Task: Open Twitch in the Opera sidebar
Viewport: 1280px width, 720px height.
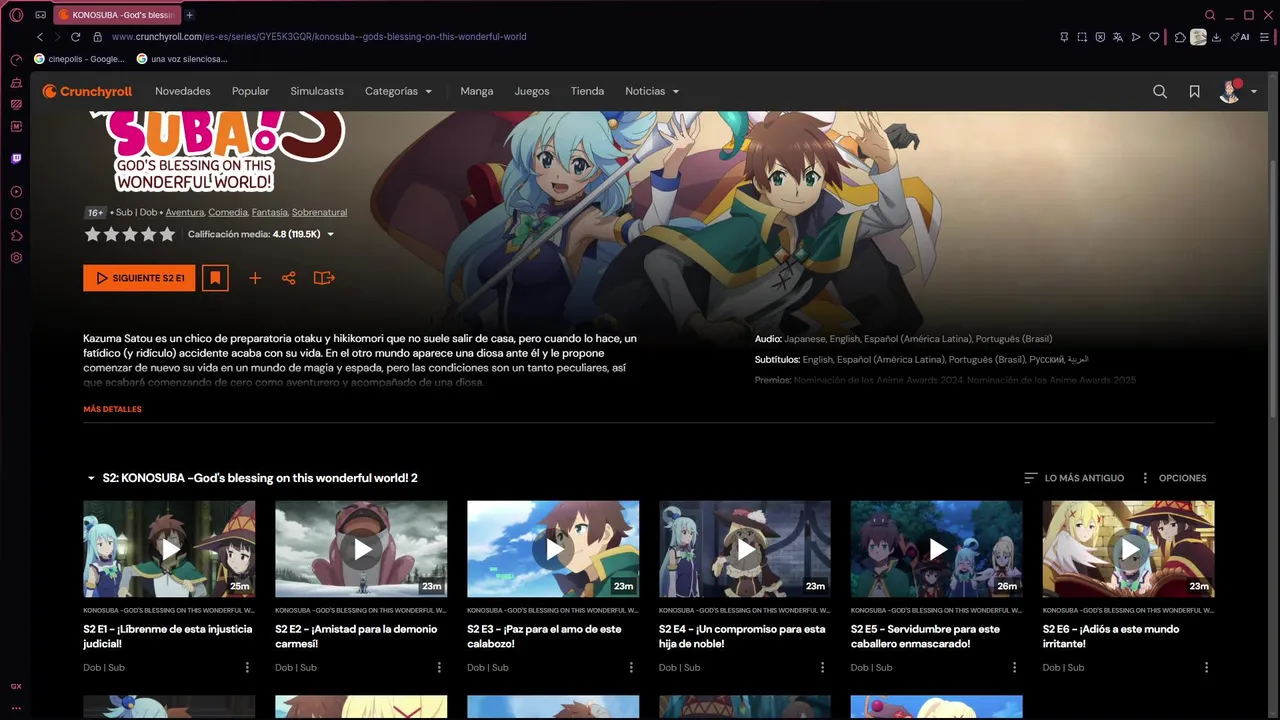Action: (16, 158)
